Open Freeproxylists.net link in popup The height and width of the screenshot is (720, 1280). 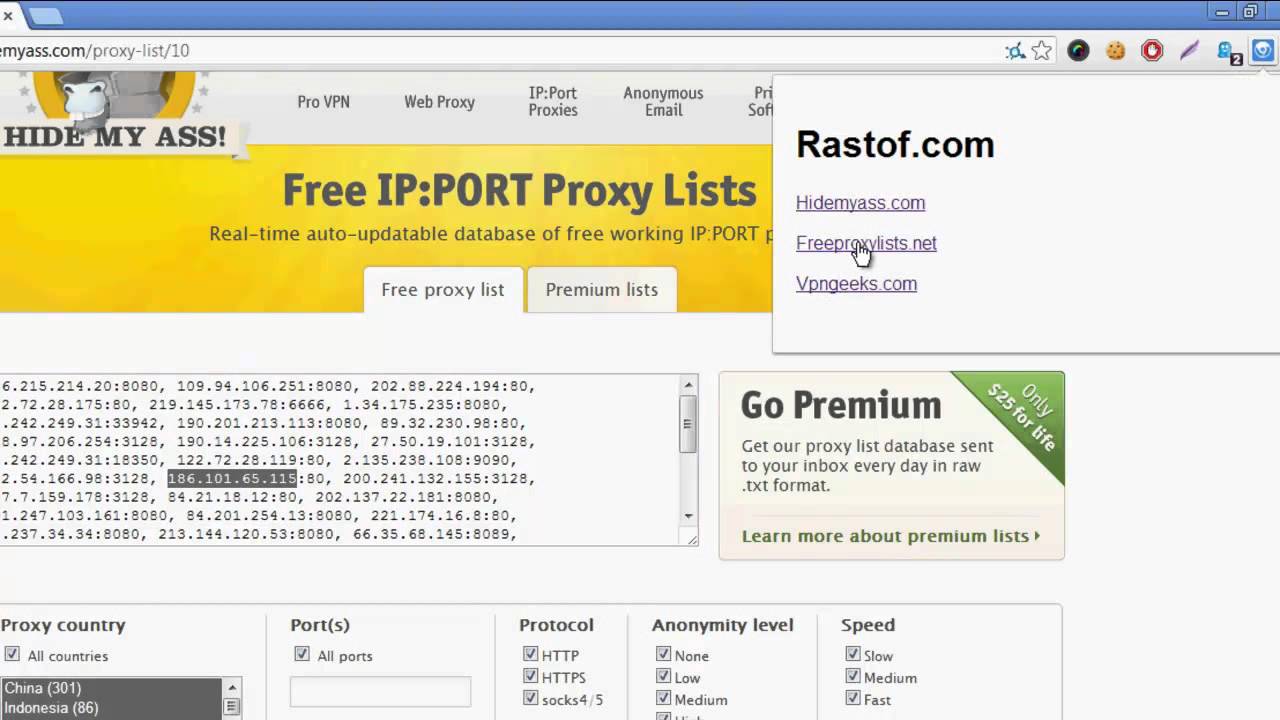point(866,243)
